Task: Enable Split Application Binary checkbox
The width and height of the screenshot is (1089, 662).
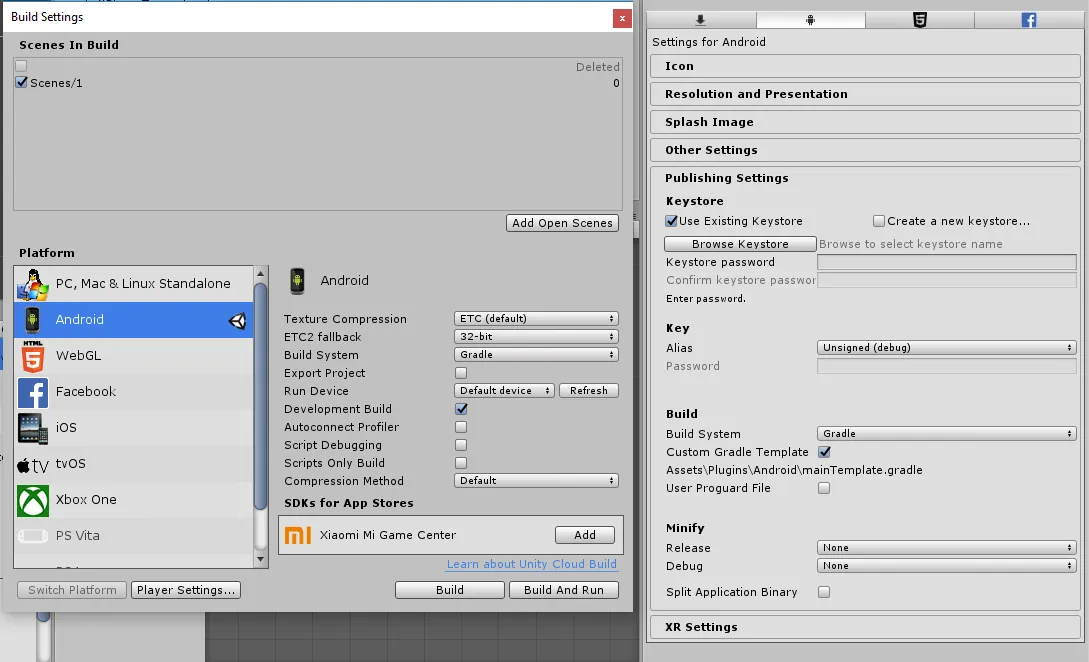Action: click(824, 593)
